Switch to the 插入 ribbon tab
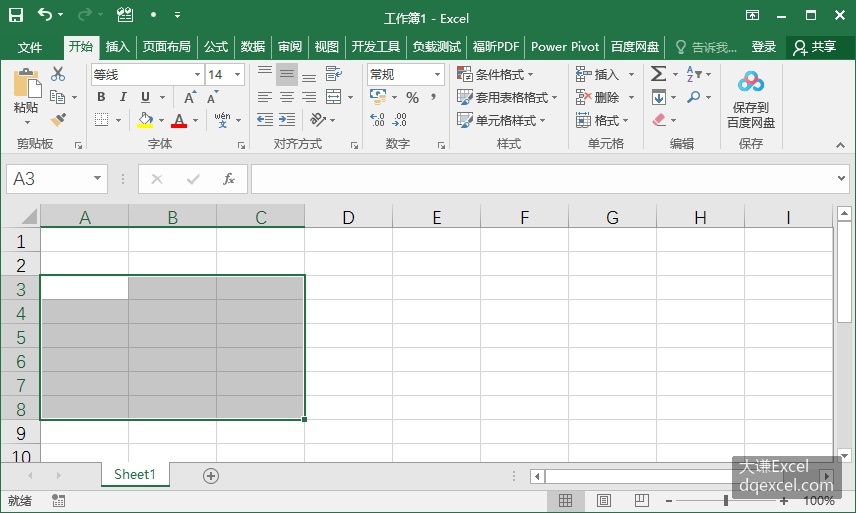 [x=117, y=47]
